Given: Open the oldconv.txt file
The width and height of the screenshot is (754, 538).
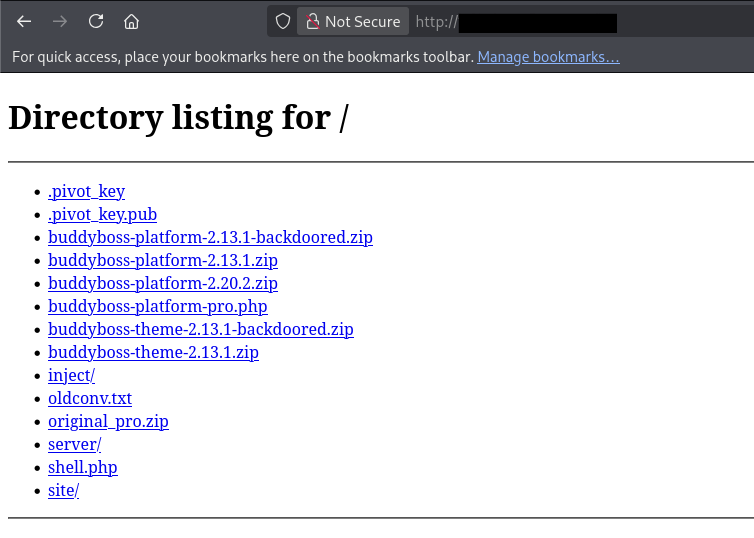Looking at the screenshot, I should point(90,399).
